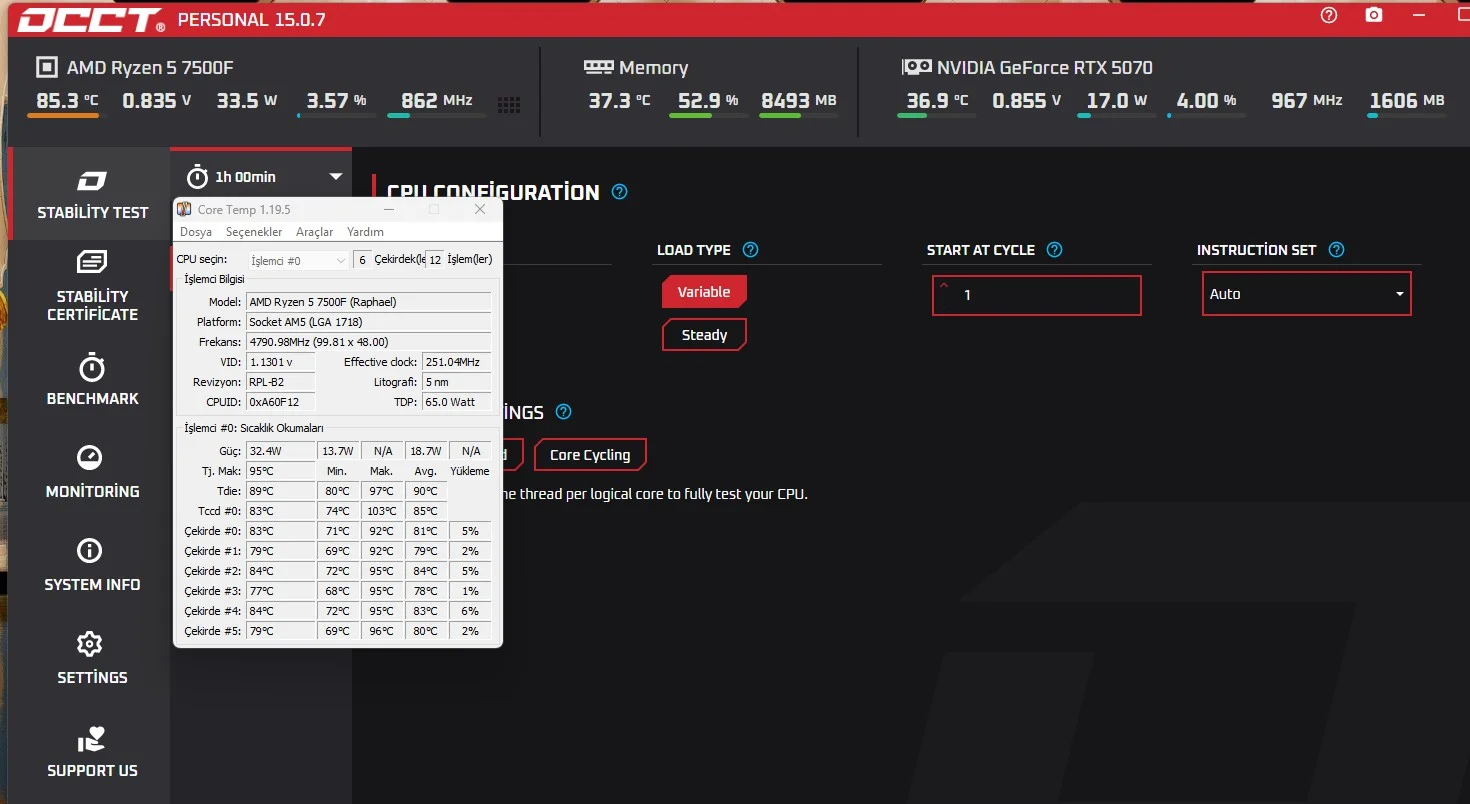Select the Variable load type

[x=704, y=292]
